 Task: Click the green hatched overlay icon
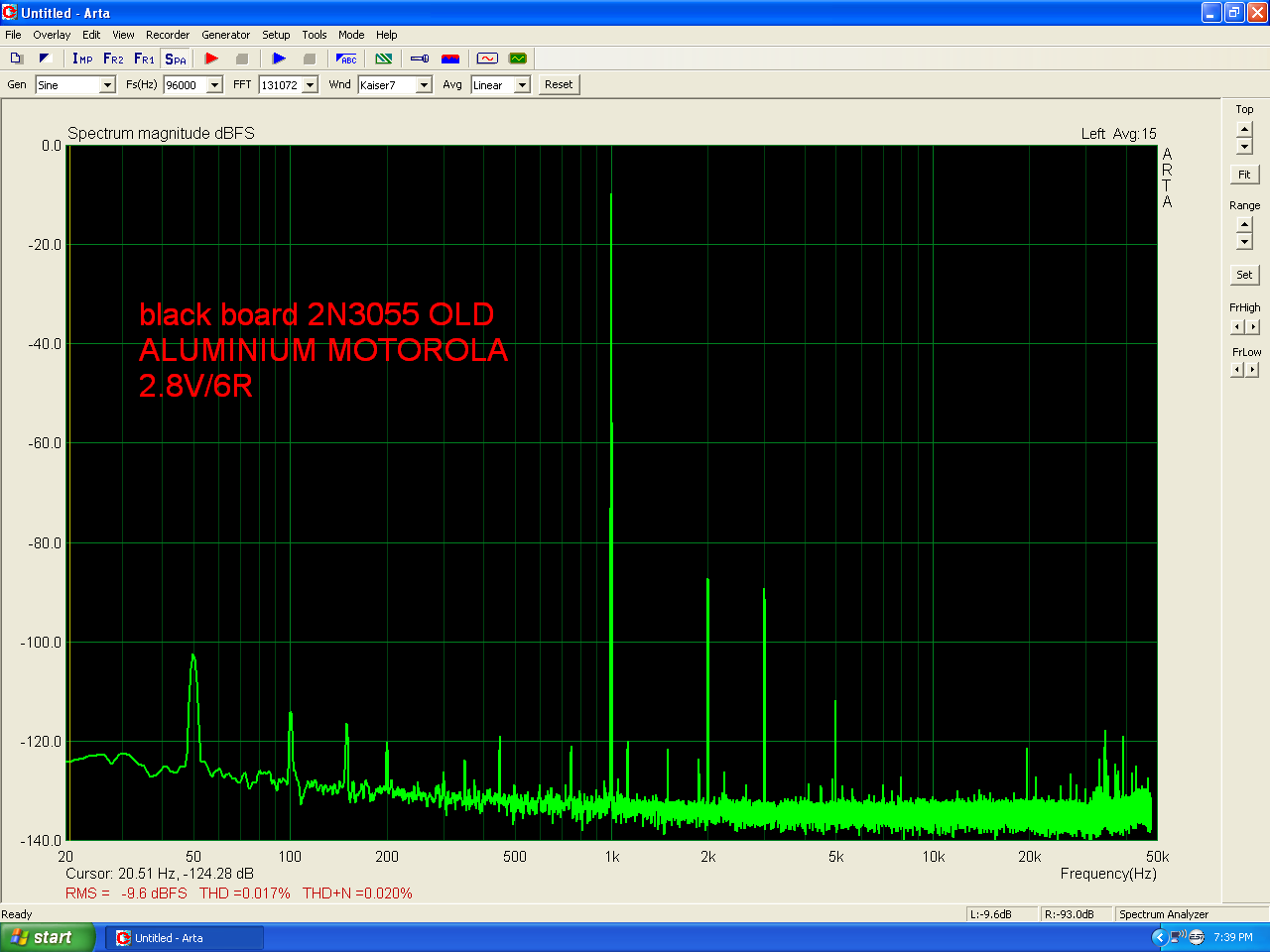tap(384, 59)
